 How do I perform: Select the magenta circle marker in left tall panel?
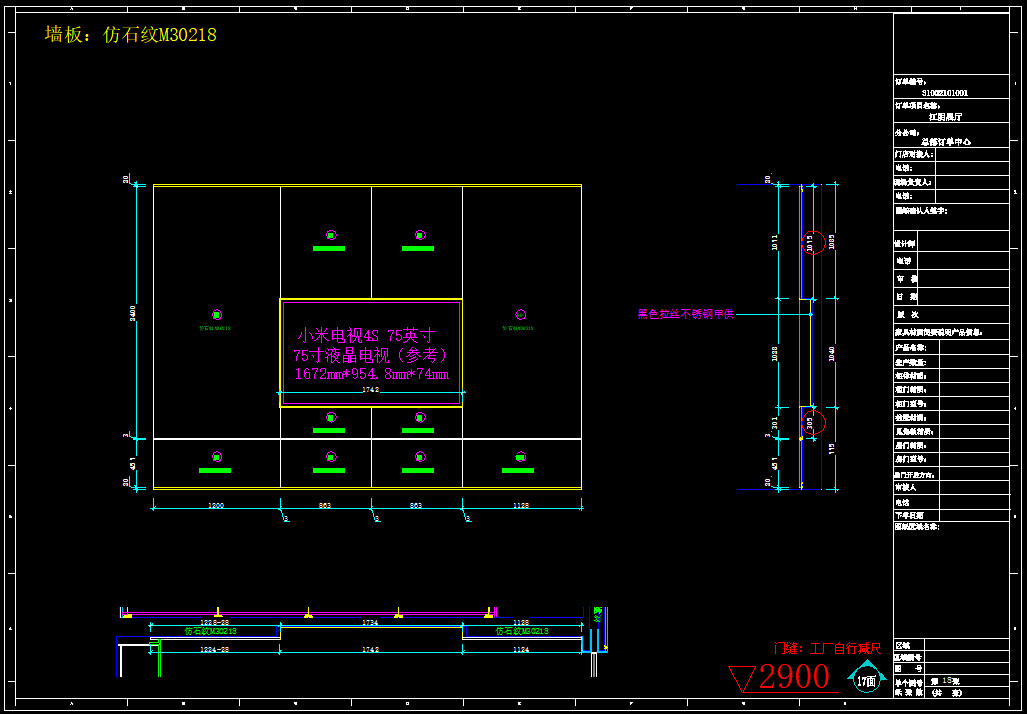tap(216, 314)
